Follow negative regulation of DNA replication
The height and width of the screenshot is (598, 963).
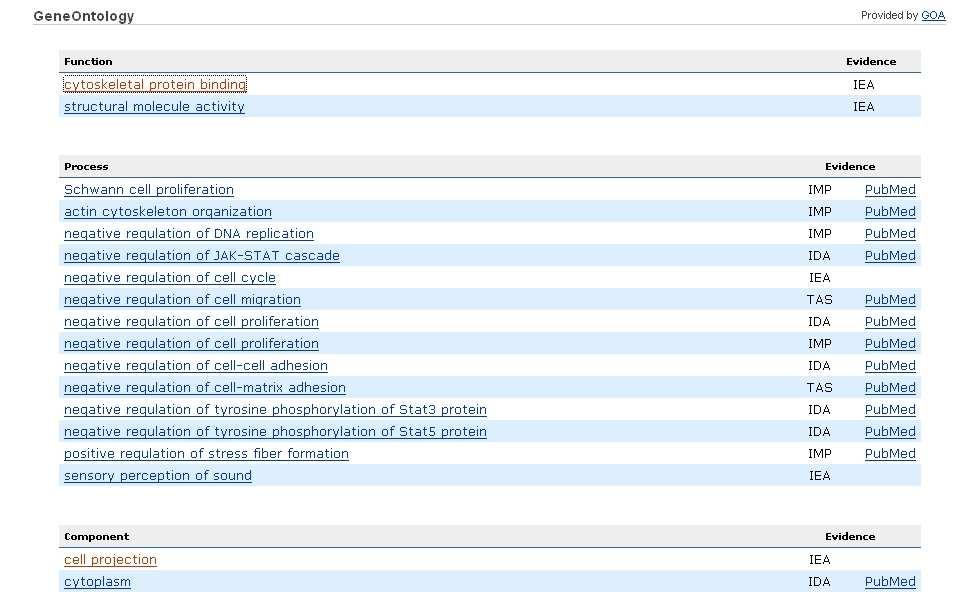tap(189, 234)
